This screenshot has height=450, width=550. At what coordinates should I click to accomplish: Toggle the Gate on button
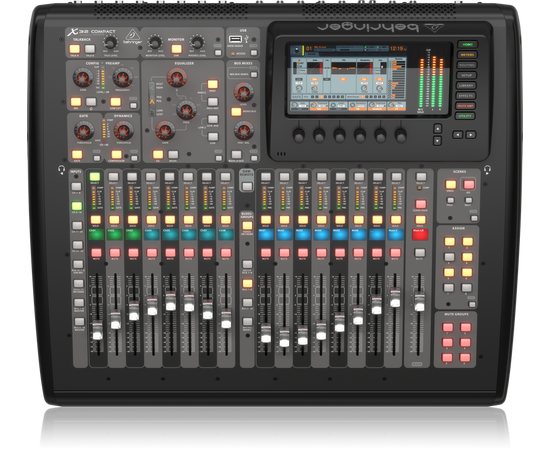click(x=77, y=155)
